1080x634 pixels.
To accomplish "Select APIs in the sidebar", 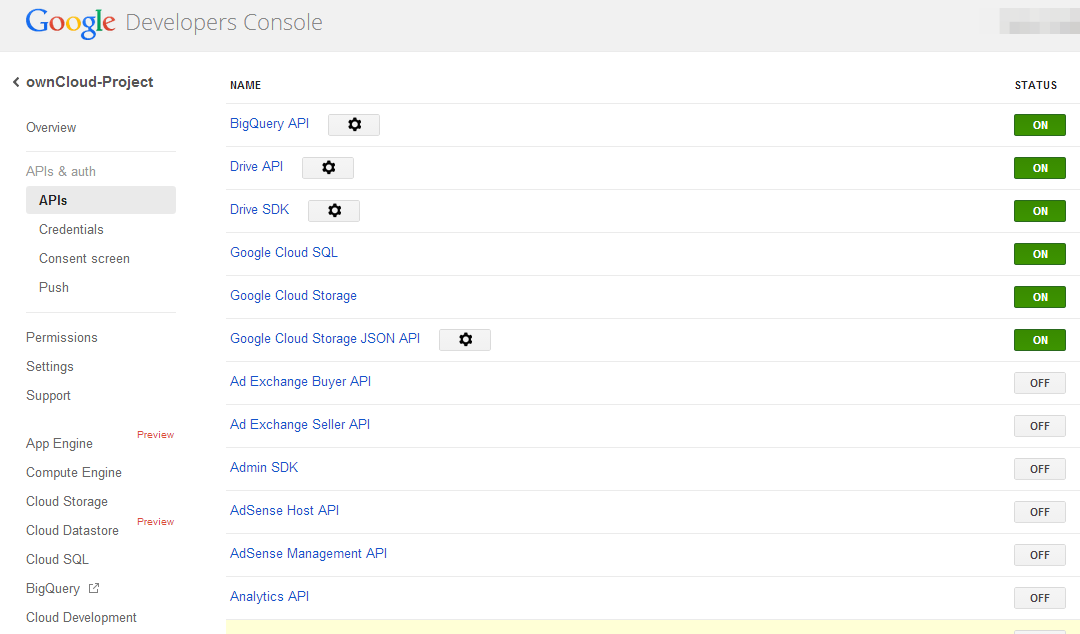I will tap(101, 200).
